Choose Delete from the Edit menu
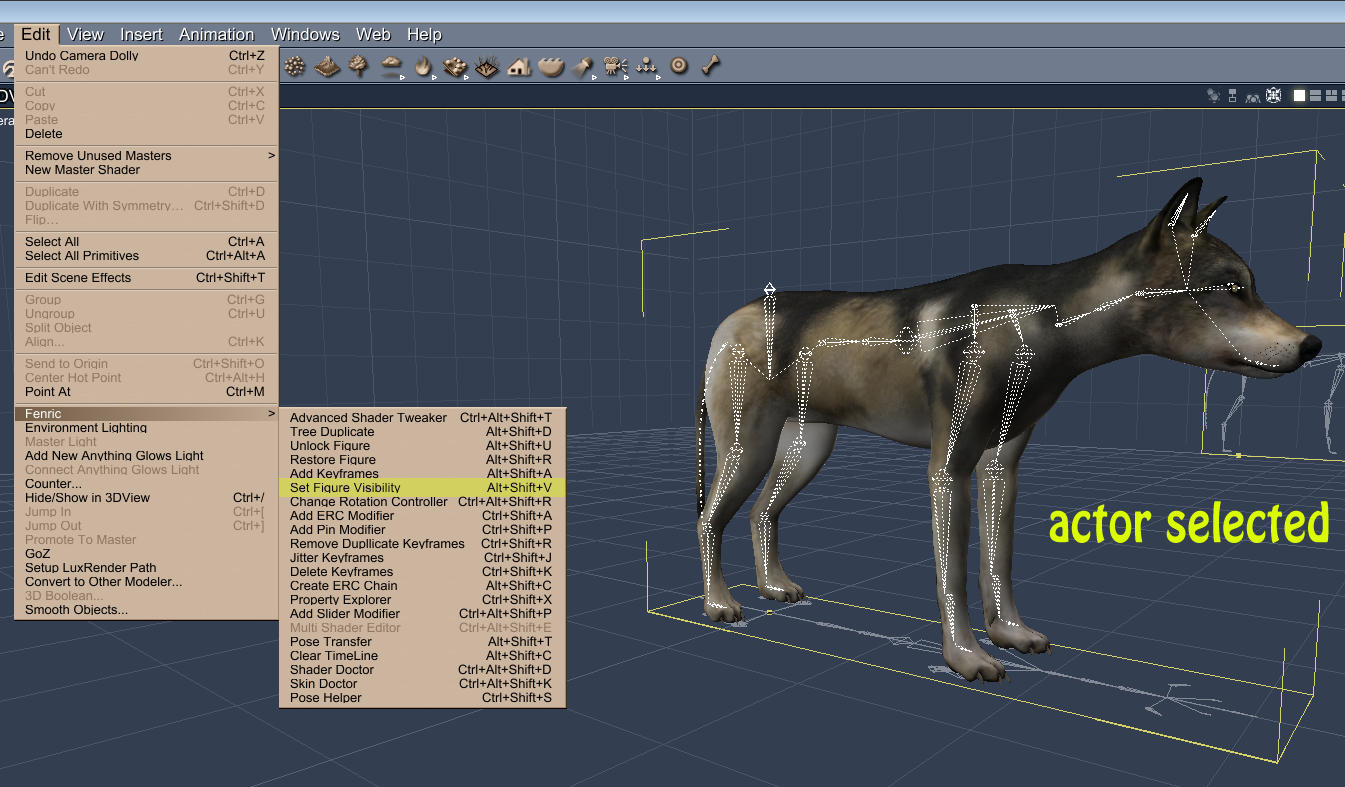1345x787 pixels. 146,134
